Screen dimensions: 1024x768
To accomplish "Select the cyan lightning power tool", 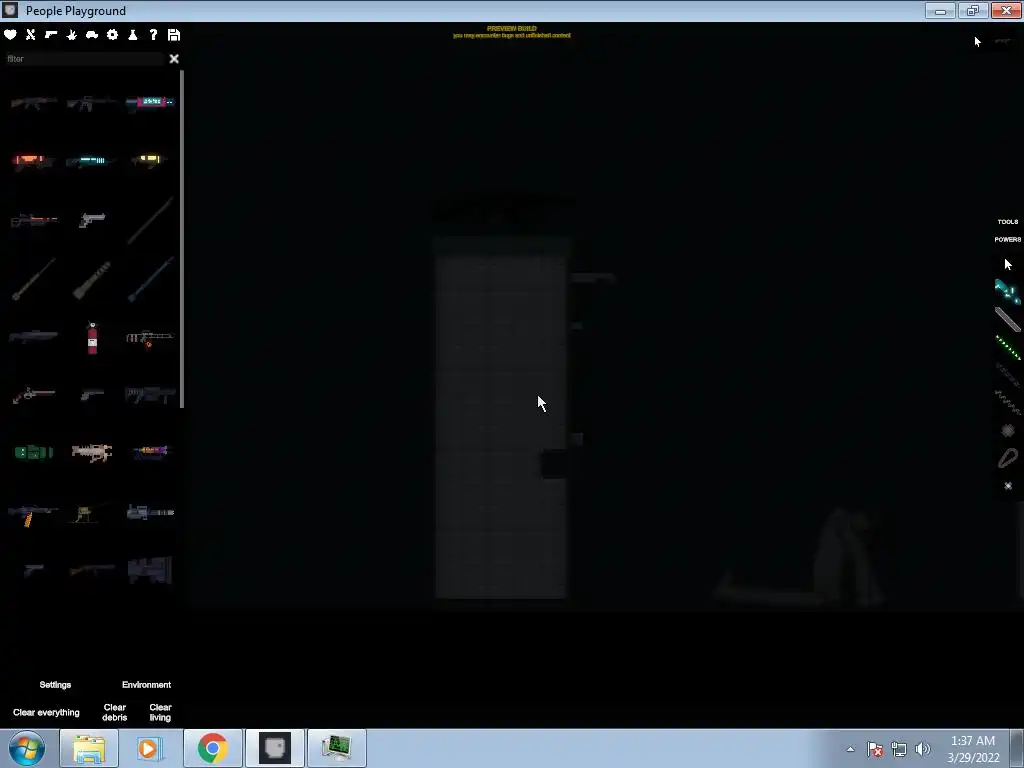I will click(1008, 291).
